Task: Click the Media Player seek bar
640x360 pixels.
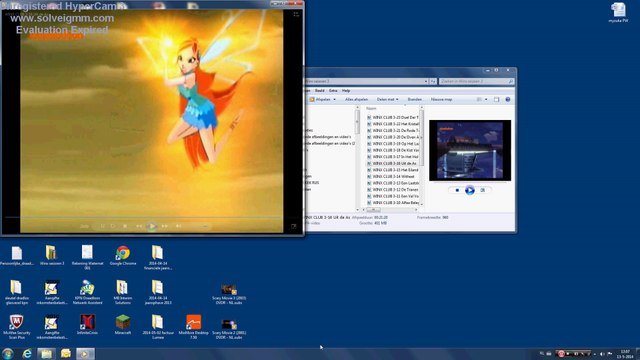Action: 152,218
